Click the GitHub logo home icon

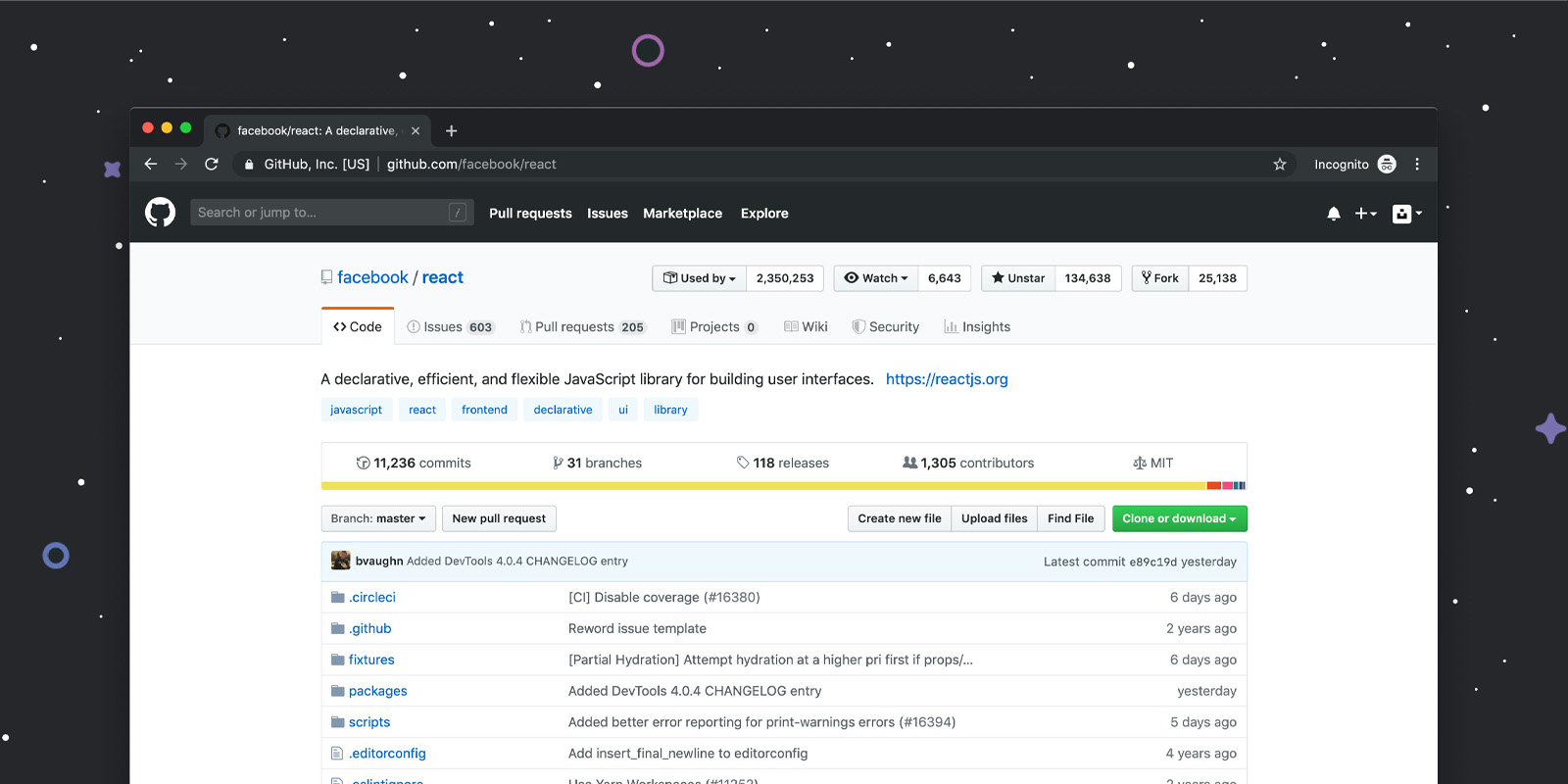(160, 213)
